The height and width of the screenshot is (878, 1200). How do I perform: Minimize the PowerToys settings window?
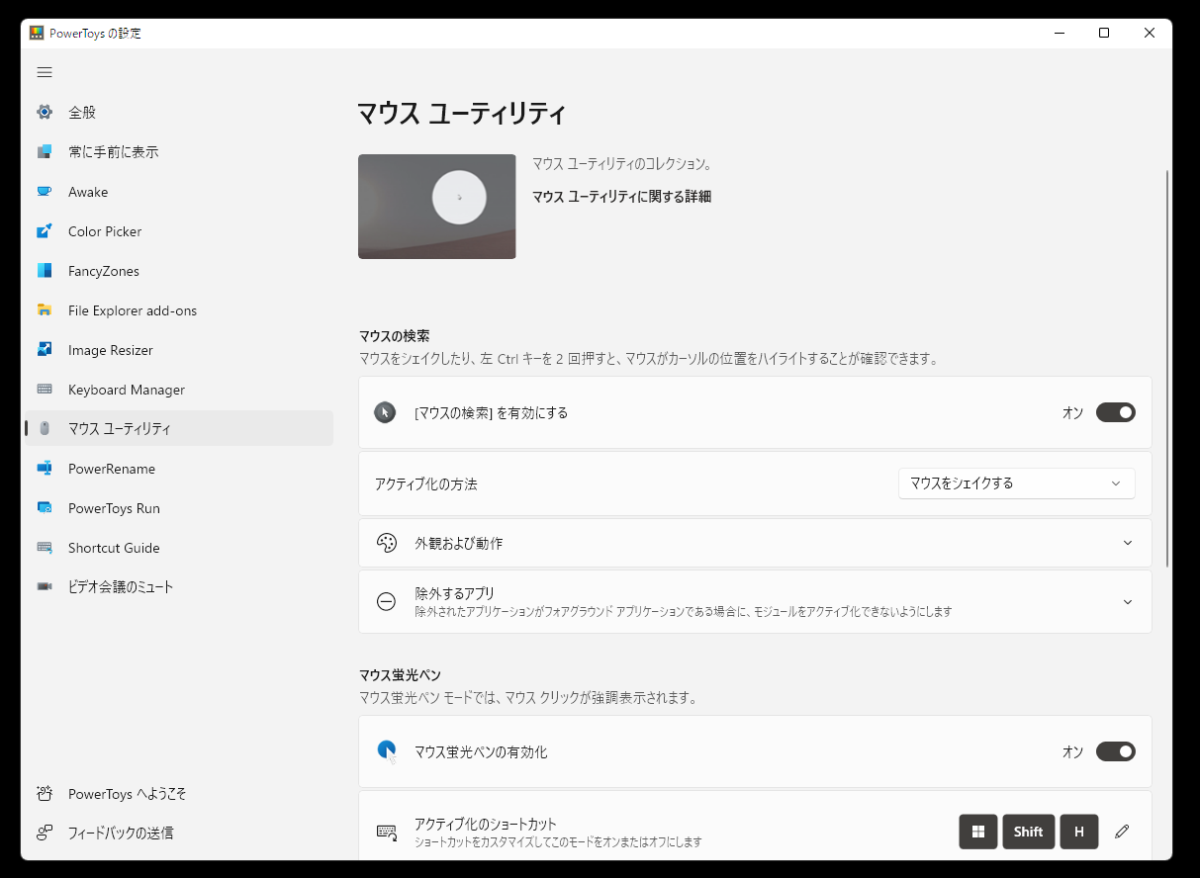tap(1058, 33)
